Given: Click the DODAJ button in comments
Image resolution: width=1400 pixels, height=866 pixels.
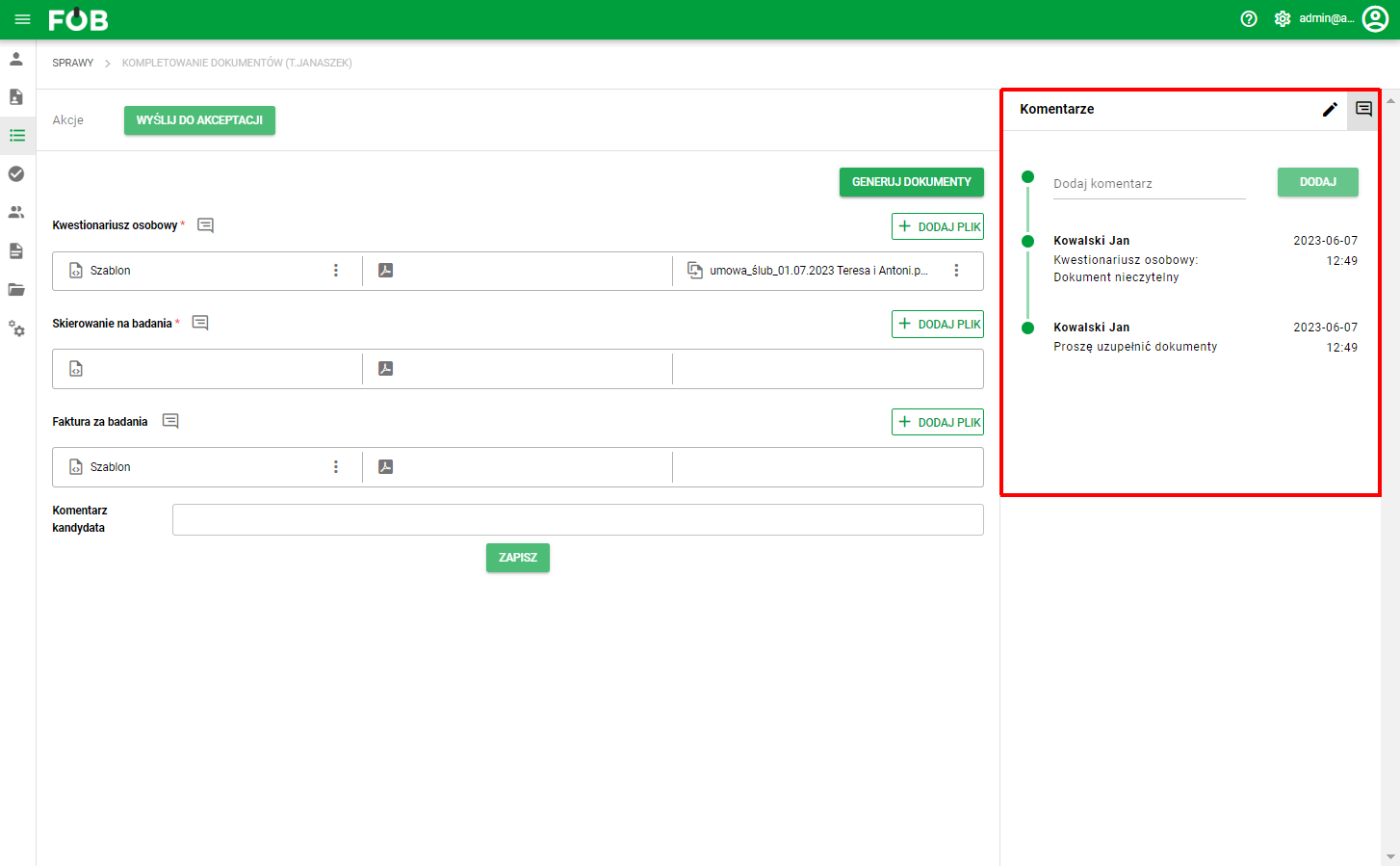Looking at the screenshot, I should [x=1318, y=182].
